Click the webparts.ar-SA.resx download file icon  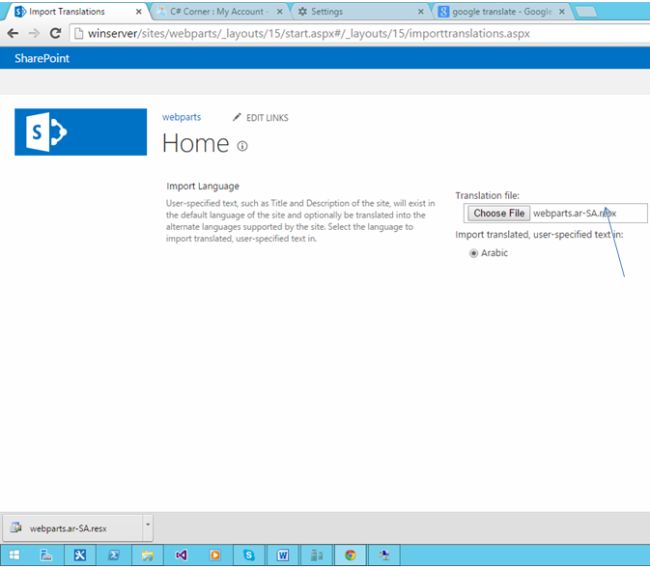click(x=16, y=528)
